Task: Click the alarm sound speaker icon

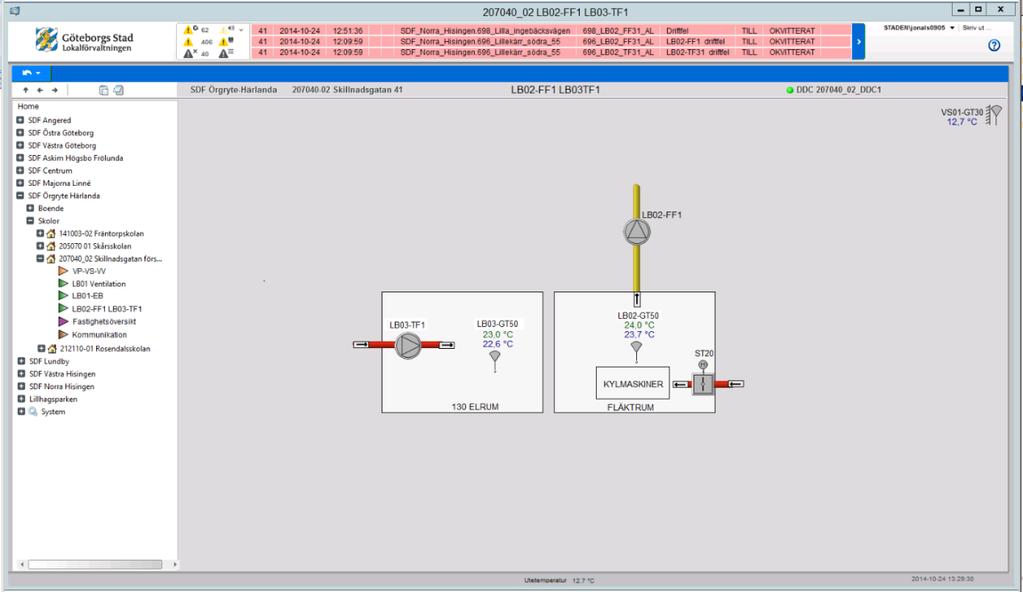Action: pos(226,29)
